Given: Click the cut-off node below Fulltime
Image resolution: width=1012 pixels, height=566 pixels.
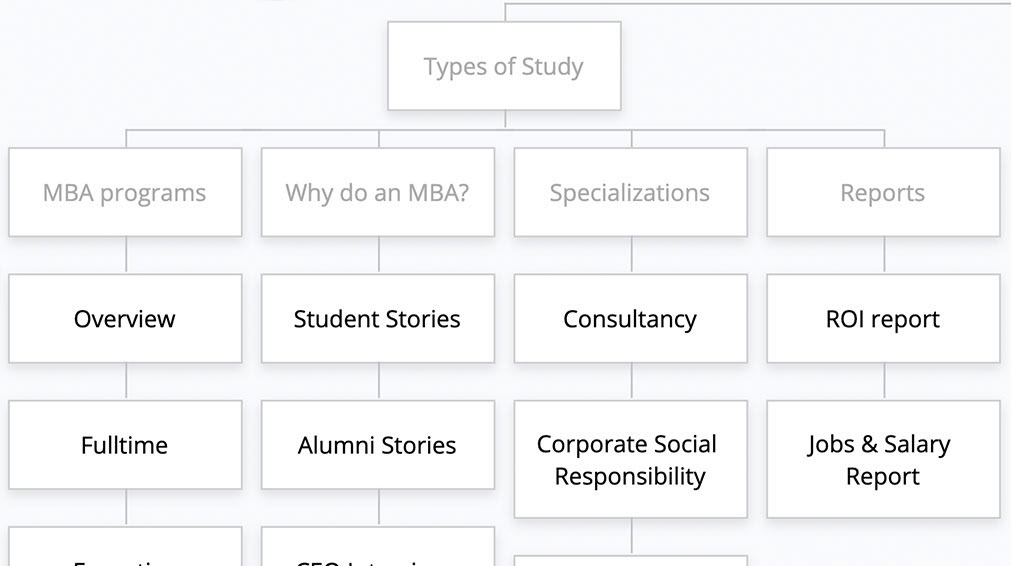Looking at the screenshot, I should 125,551.
